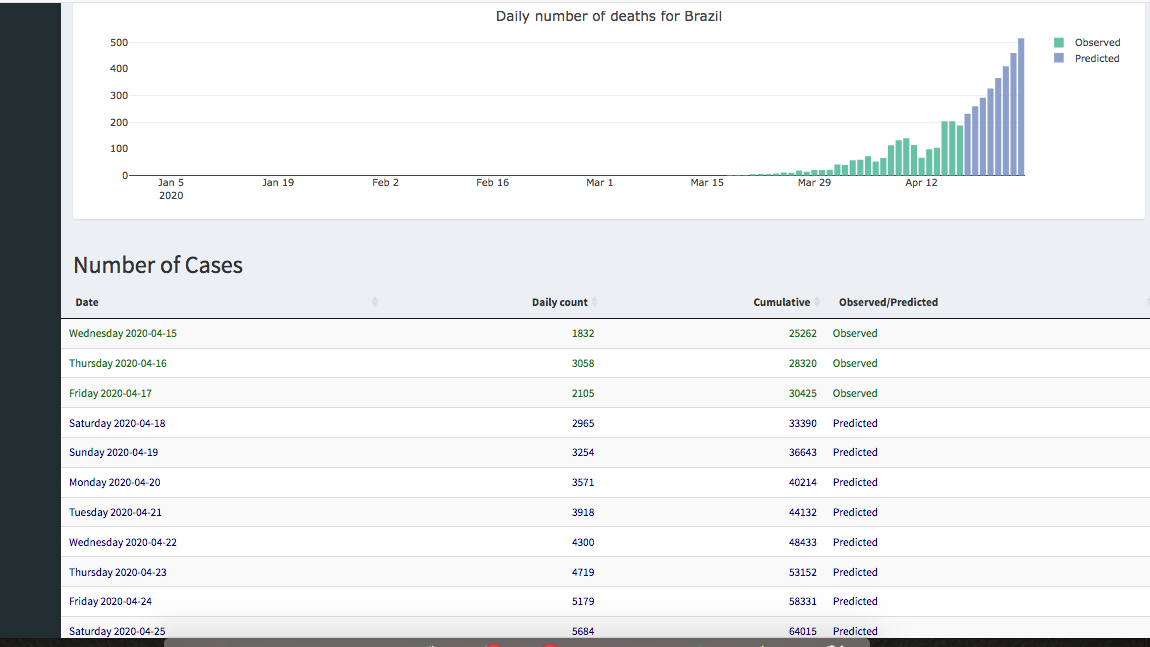Viewport: 1150px width, 647px height.
Task: Toggle the Predicted series in chart legend
Action: [x=1096, y=59]
